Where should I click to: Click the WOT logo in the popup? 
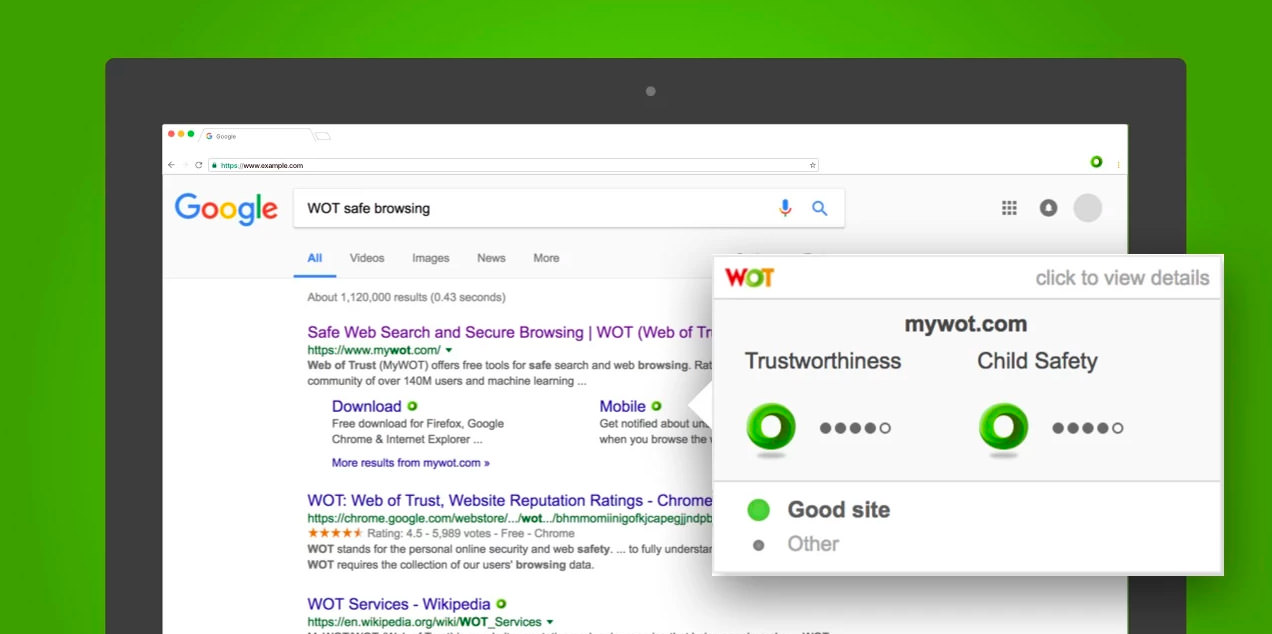pos(749,277)
